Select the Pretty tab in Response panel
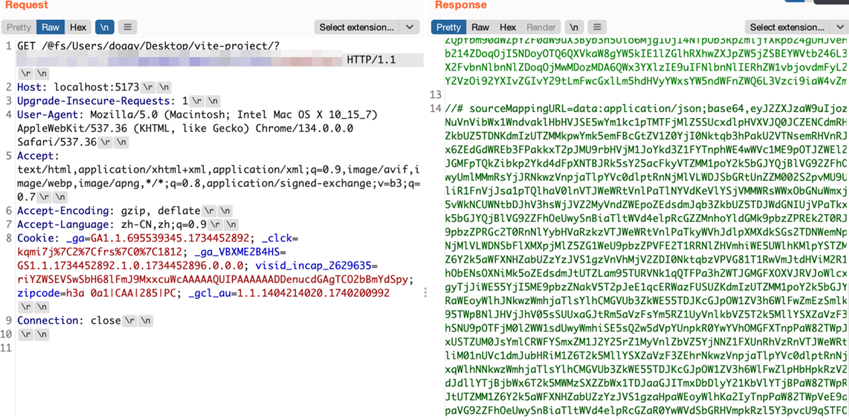The image size is (849, 420). tap(449, 27)
